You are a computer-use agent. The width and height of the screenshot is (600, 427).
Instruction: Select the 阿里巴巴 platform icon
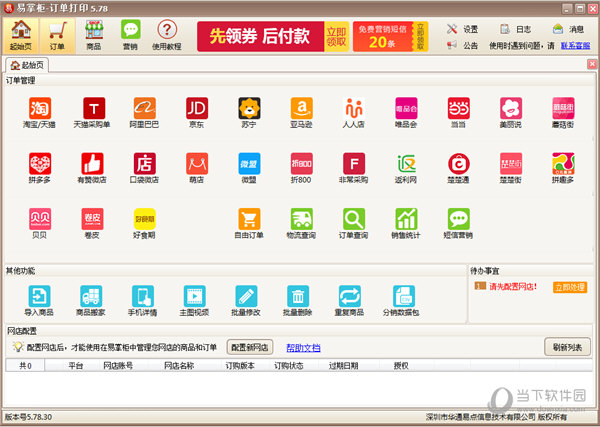click(x=145, y=108)
